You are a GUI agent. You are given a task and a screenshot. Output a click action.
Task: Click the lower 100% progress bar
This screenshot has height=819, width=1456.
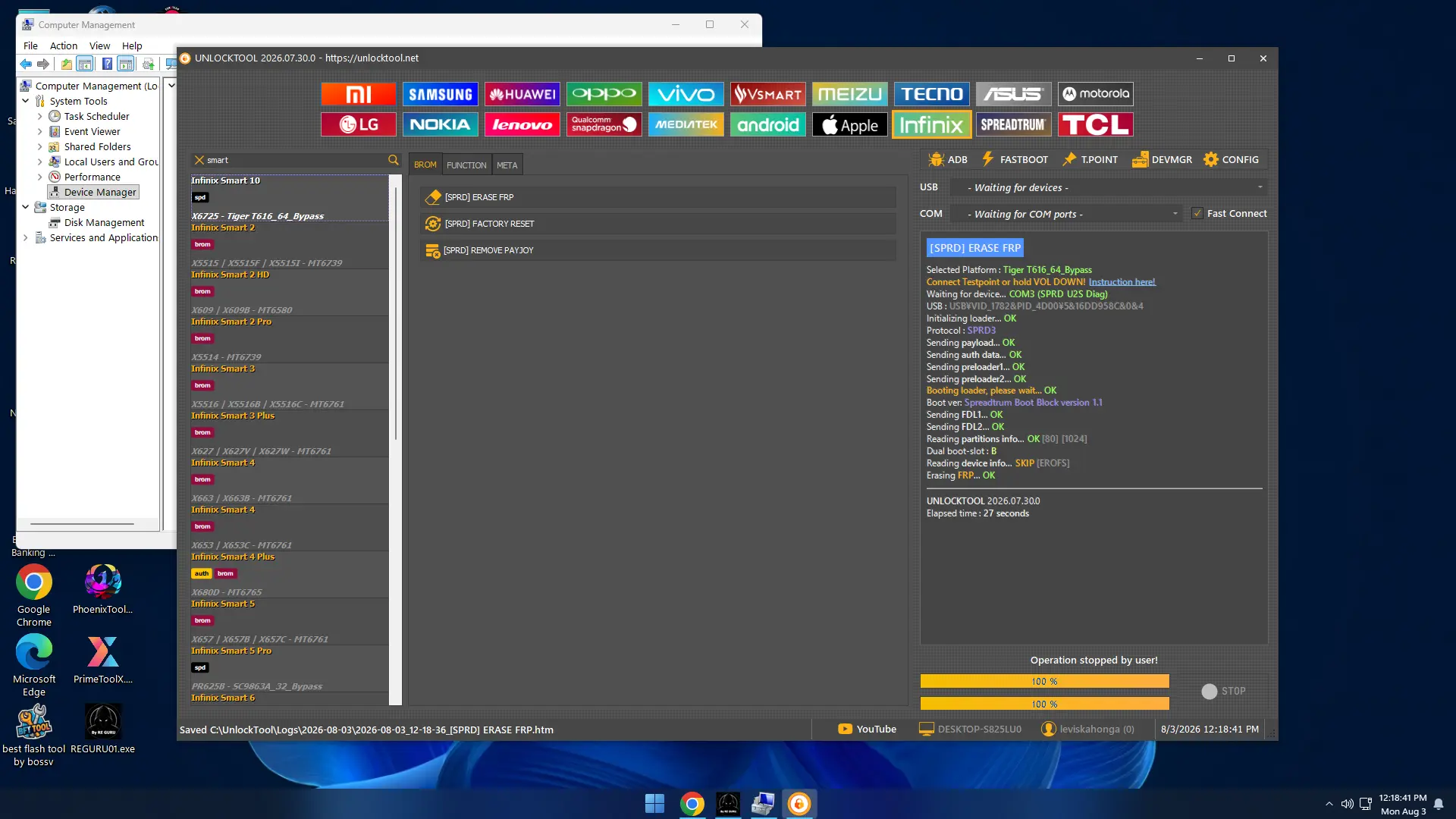click(1045, 704)
